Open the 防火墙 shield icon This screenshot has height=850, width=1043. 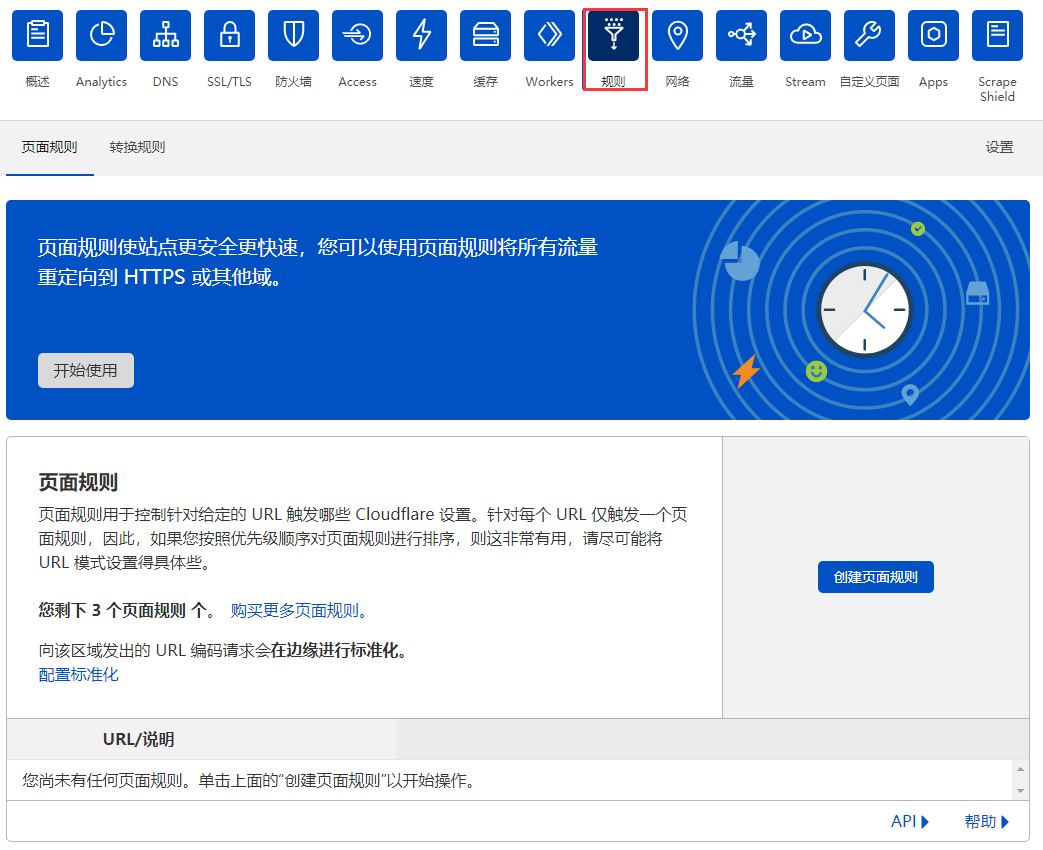(x=293, y=35)
